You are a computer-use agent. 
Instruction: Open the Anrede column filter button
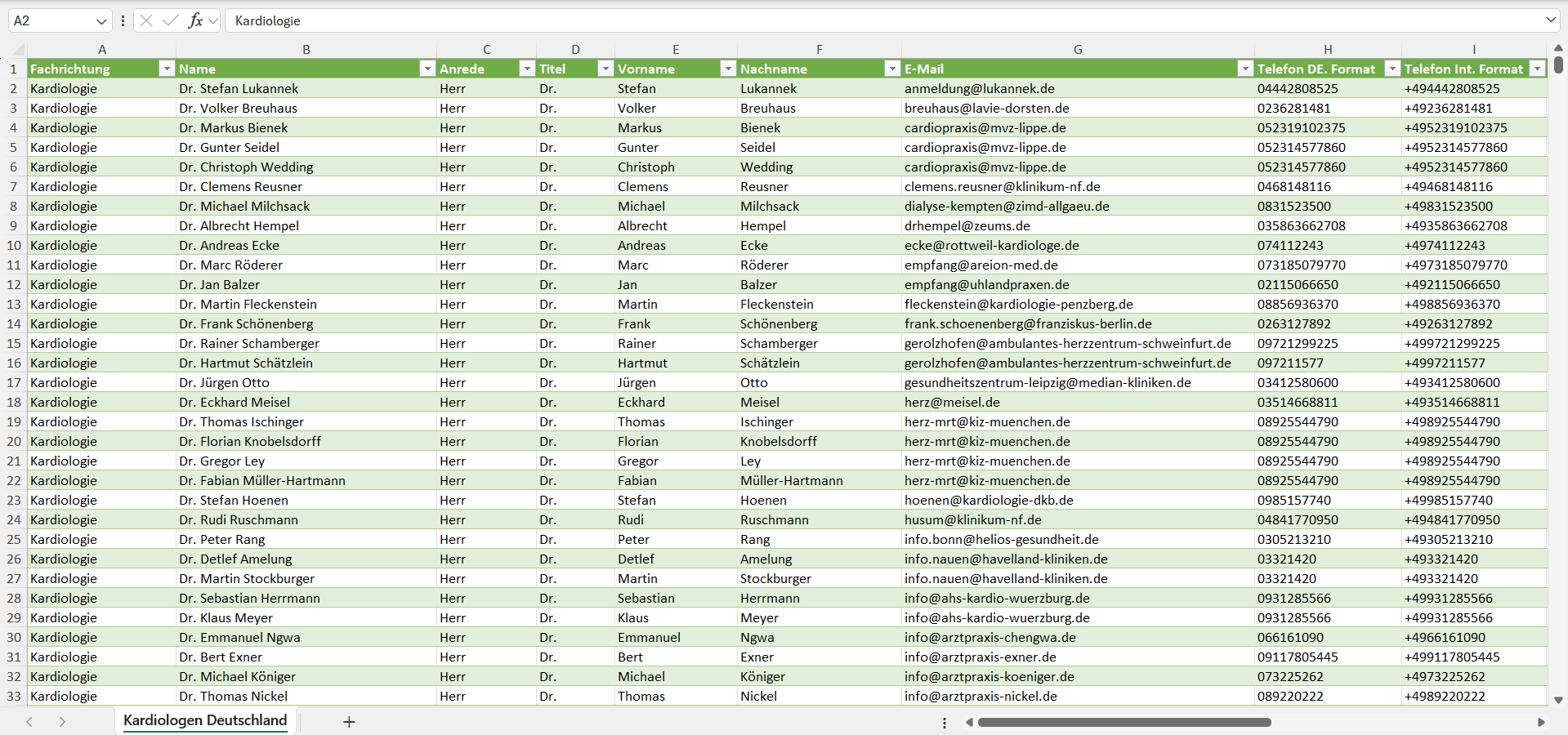(527, 69)
